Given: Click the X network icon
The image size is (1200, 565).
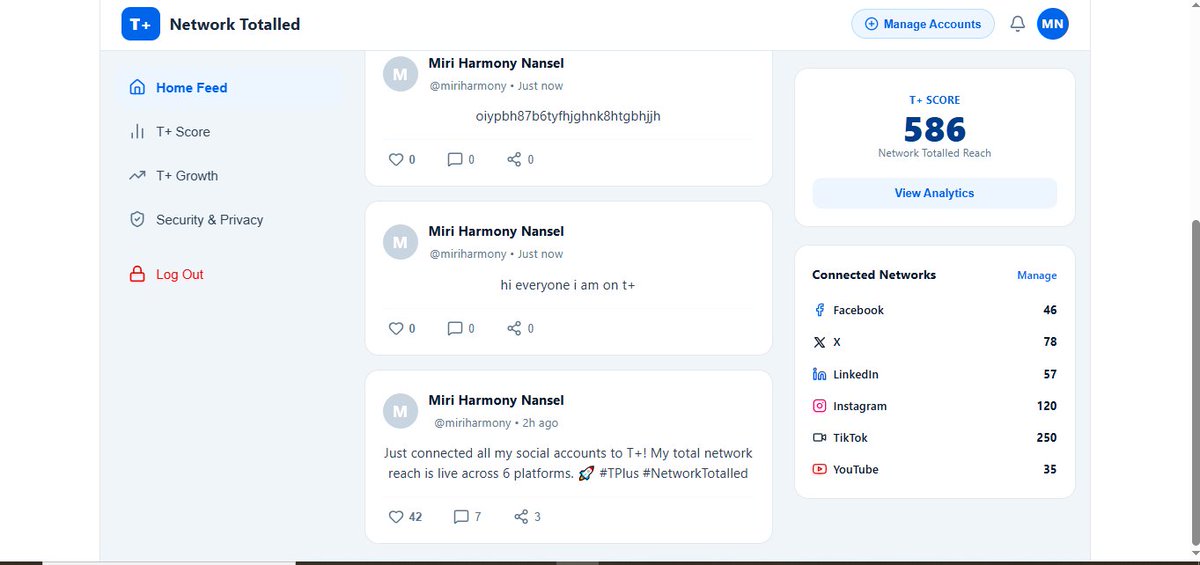Looking at the screenshot, I should 819,342.
